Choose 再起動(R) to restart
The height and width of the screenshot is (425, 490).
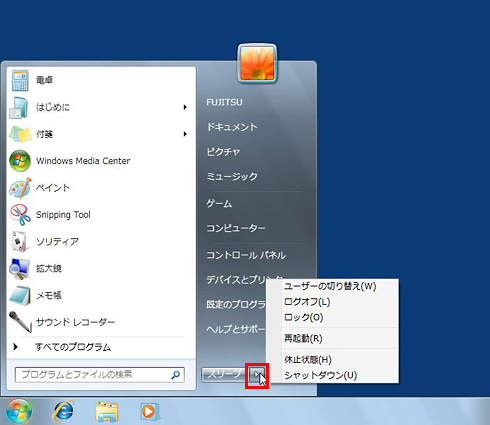point(303,339)
